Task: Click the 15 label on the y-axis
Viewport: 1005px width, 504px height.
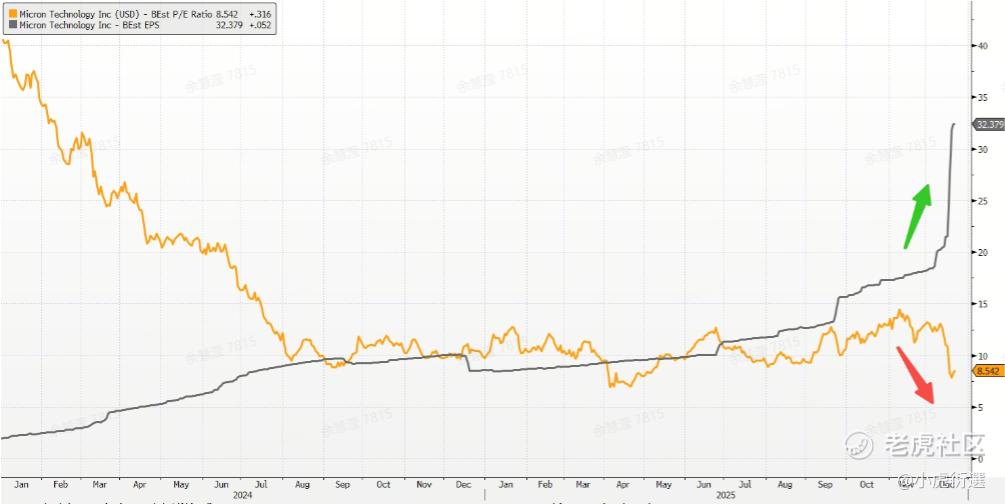Action: pyautogui.click(x=981, y=304)
